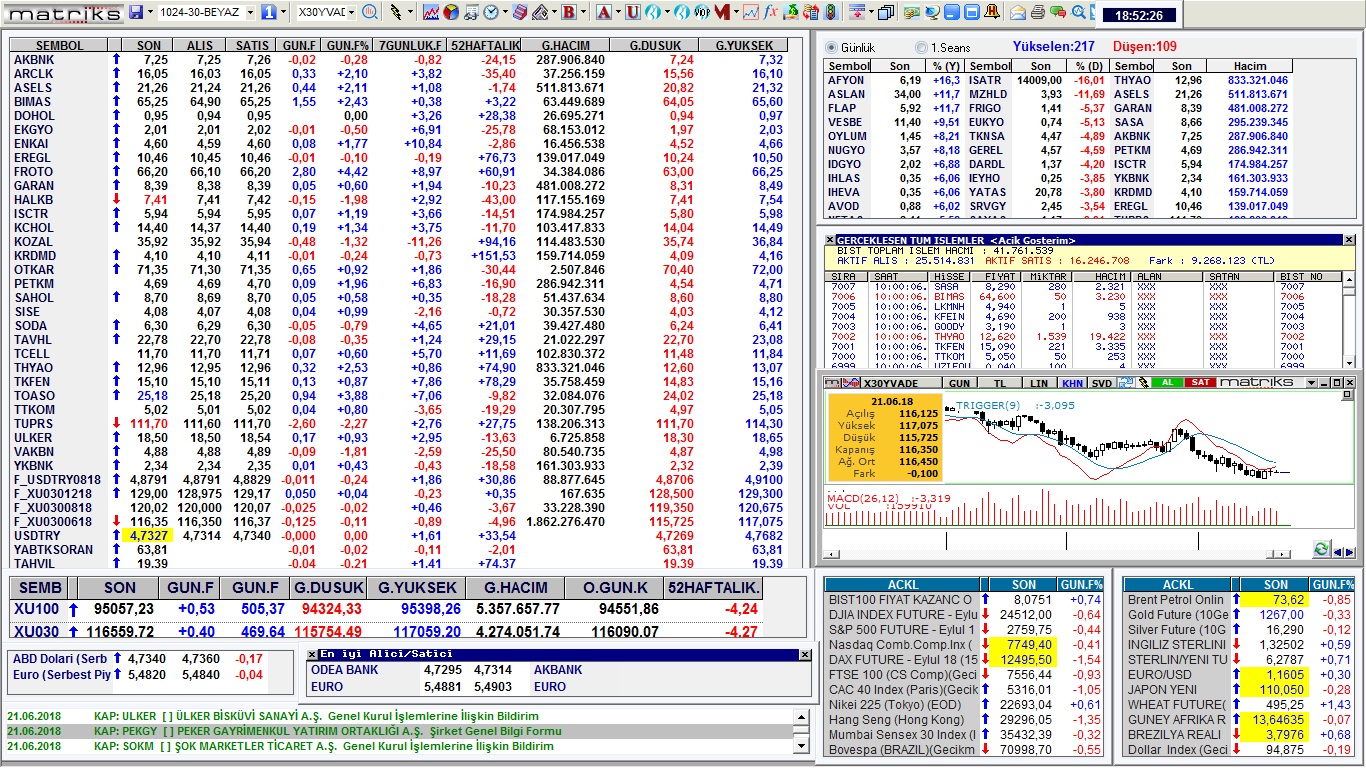Expand dropdown arrow beside red 'B' icon

(x=583, y=12)
